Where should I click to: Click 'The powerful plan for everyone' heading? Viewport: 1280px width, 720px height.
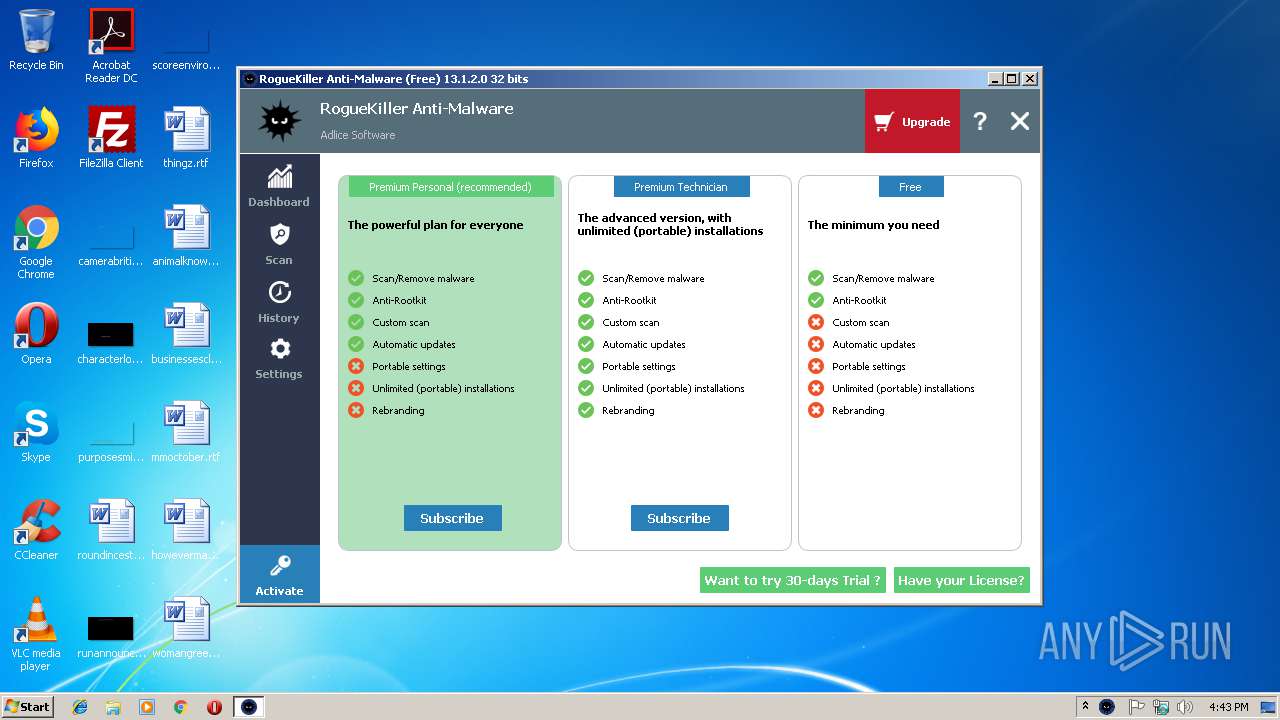click(435, 225)
